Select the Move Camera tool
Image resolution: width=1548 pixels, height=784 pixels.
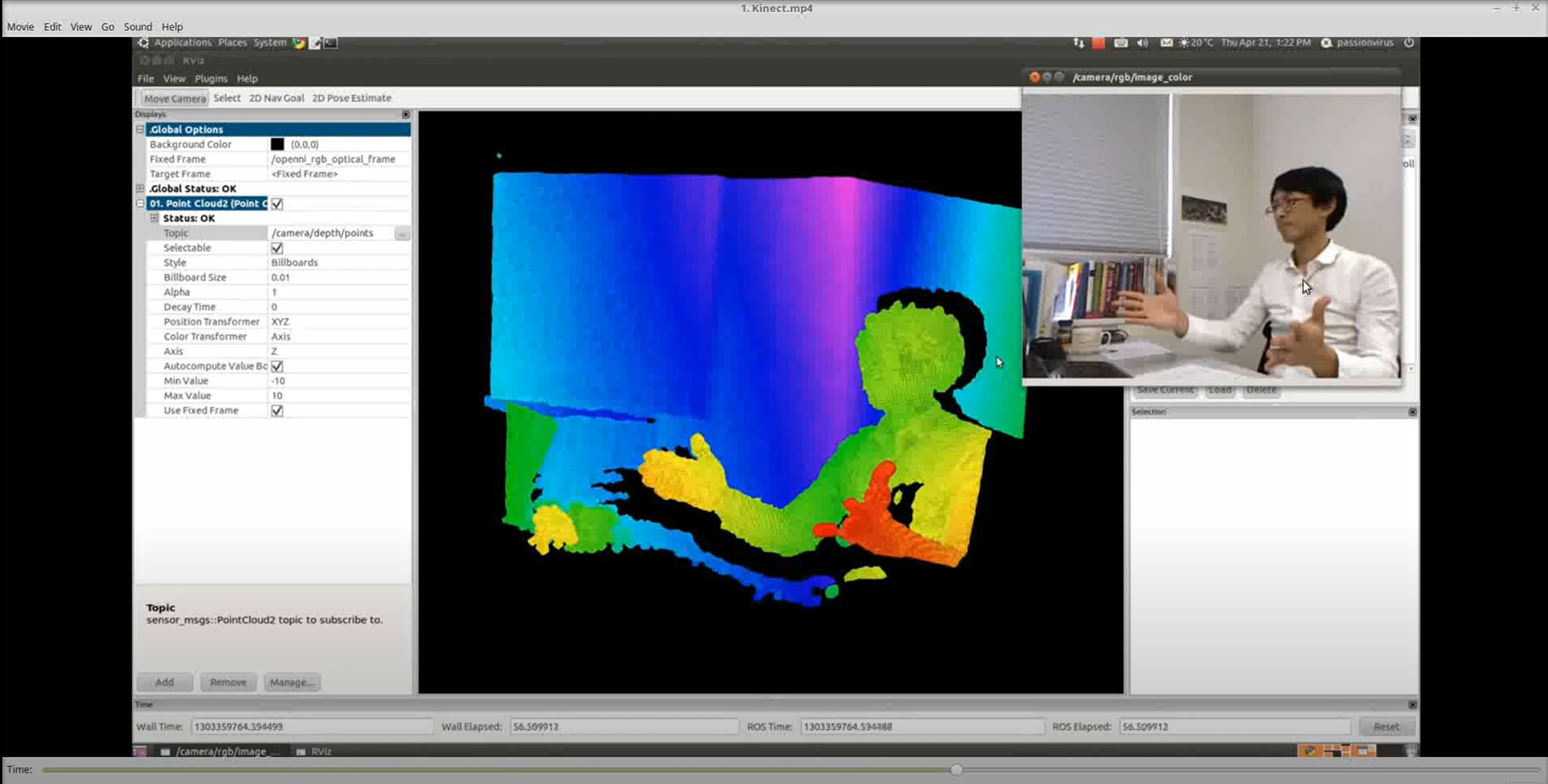coord(175,98)
